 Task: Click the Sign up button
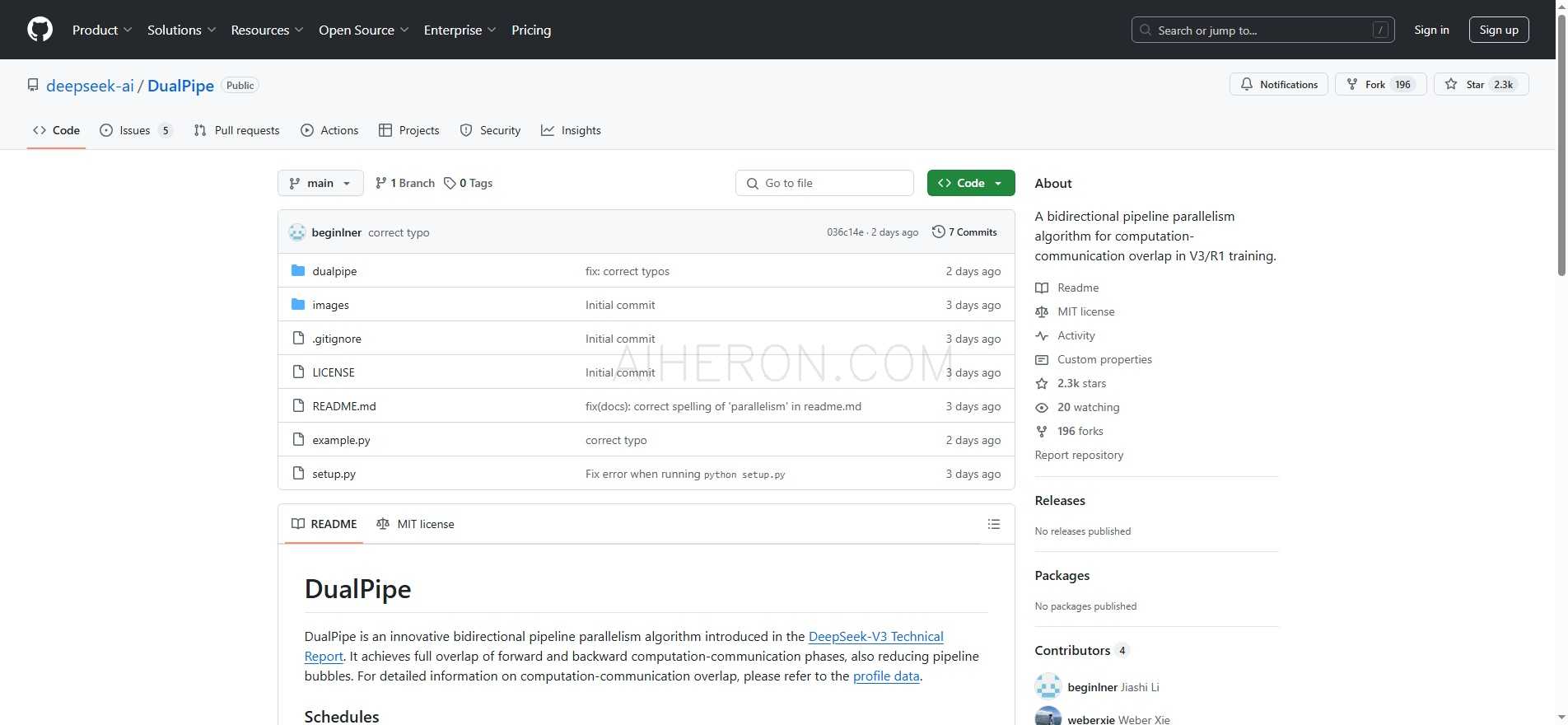point(1499,30)
